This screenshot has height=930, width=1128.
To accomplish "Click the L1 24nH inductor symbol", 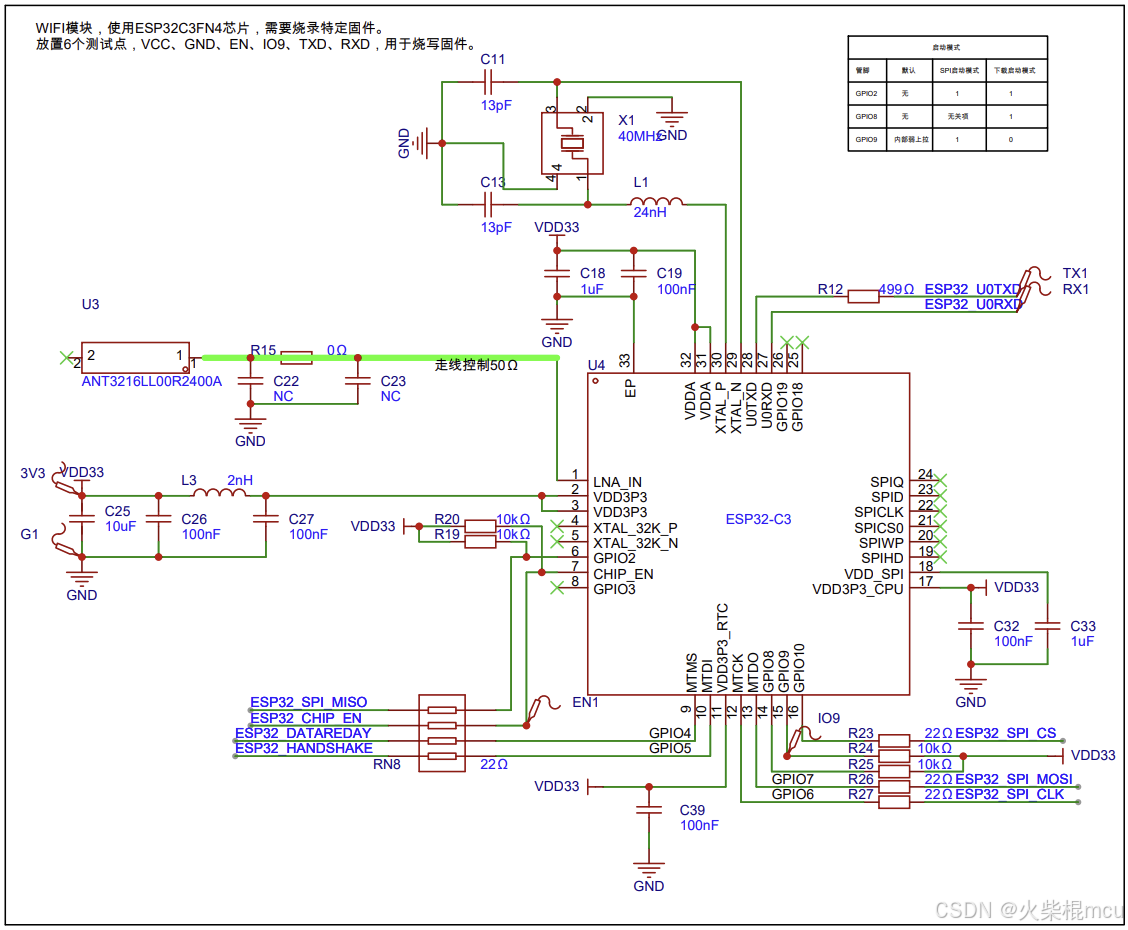I will coord(656,202).
